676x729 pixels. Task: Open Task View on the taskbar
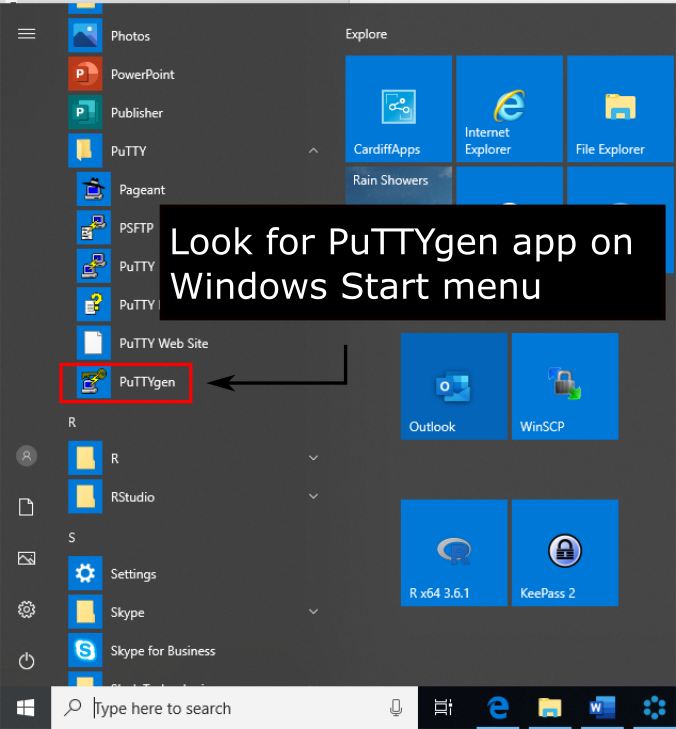tap(443, 708)
